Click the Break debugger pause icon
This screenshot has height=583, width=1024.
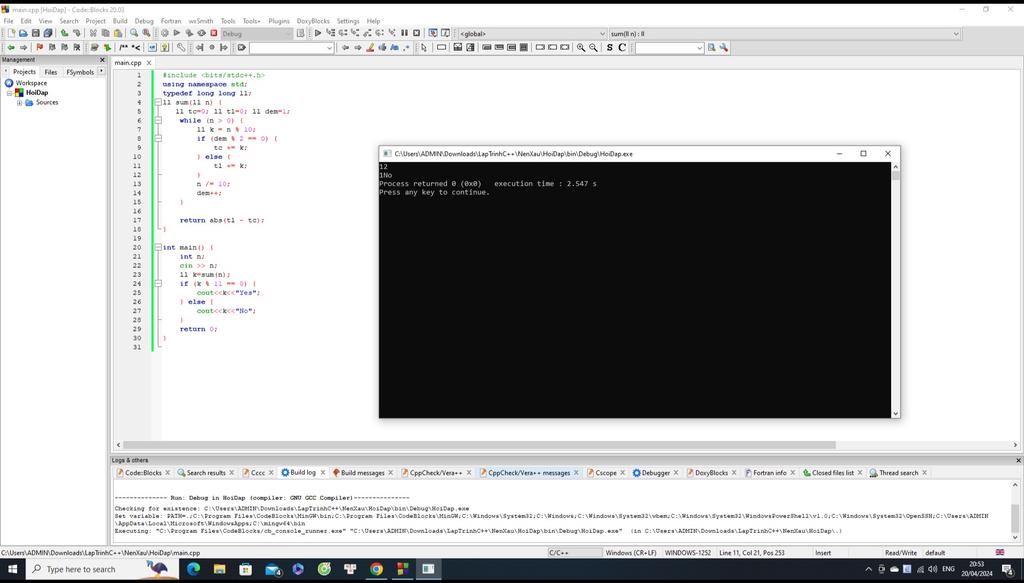pos(404,33)
